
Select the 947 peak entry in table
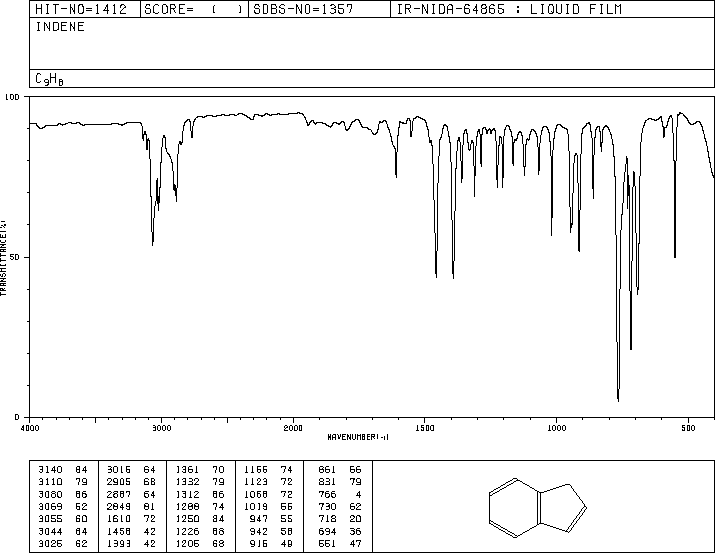pos(271,519)
